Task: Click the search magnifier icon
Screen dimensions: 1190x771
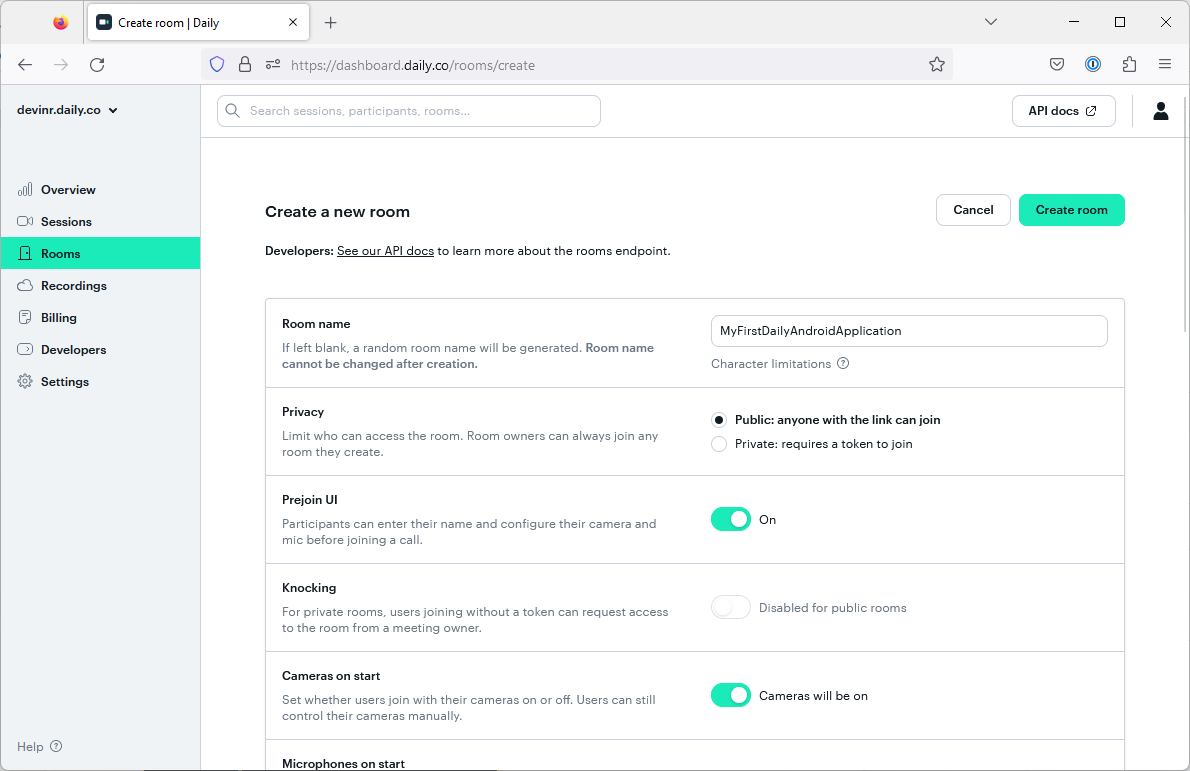Action: pyautogui.click(x=233, y=111)
